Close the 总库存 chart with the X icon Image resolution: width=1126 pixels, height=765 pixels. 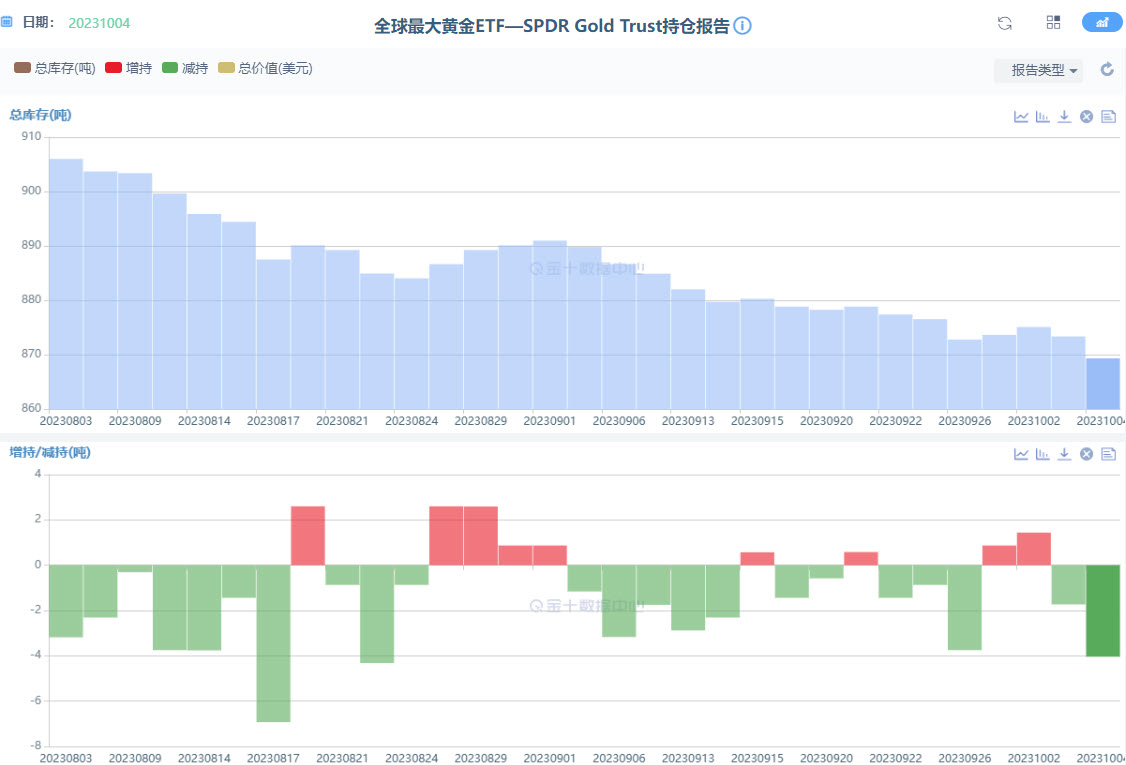coord(1086,116)
